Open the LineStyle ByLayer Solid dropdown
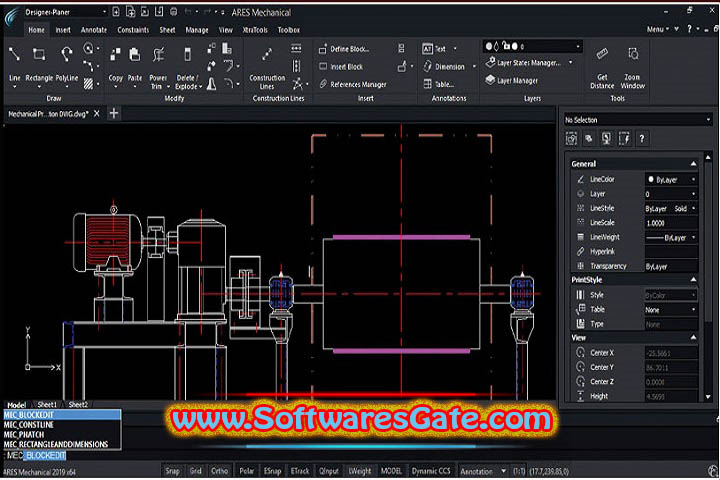The height and width of the screenshot is (480, 720). click(x=671, y=209)
